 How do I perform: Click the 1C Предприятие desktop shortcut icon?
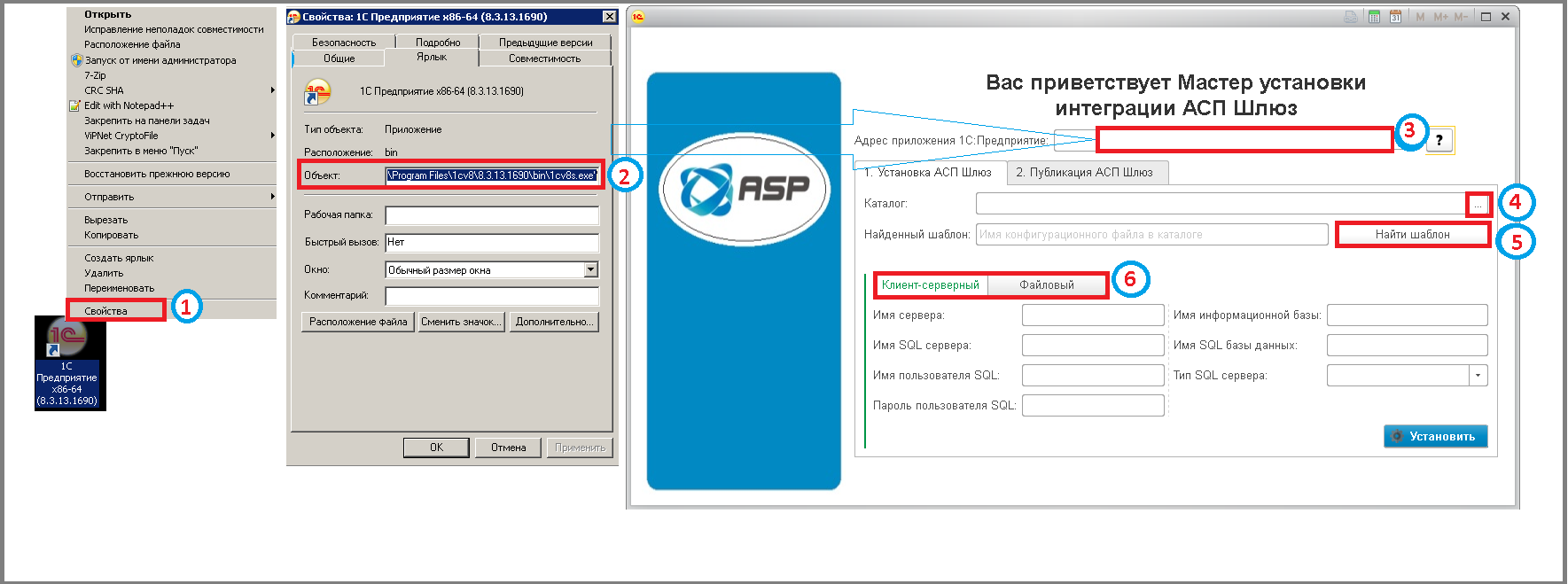(x=66, y=338)
